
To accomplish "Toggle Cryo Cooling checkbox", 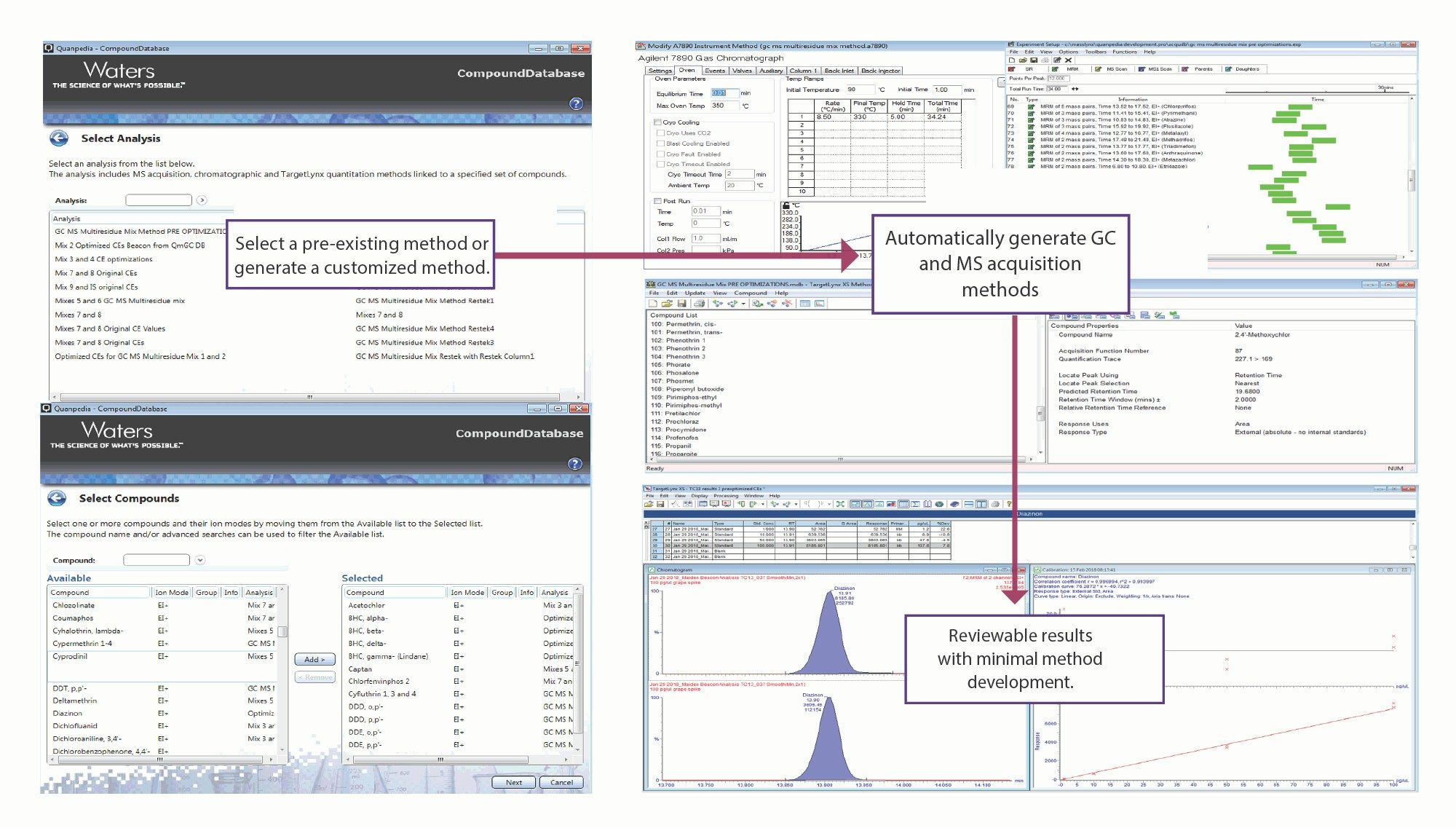I will tap(658, 122).
